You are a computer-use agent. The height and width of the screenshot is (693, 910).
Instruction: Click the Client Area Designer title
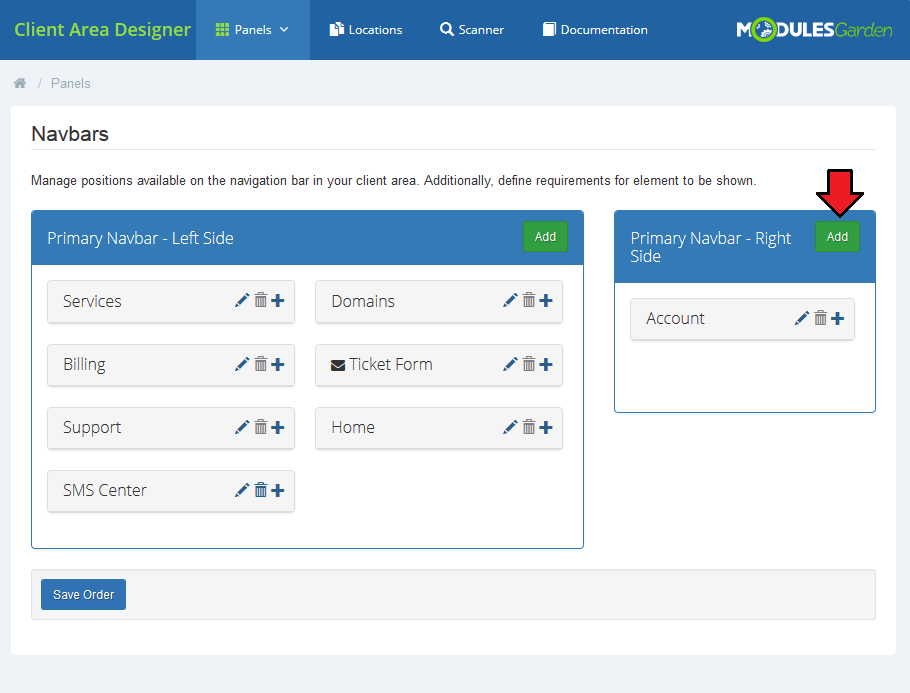(102, 30)
